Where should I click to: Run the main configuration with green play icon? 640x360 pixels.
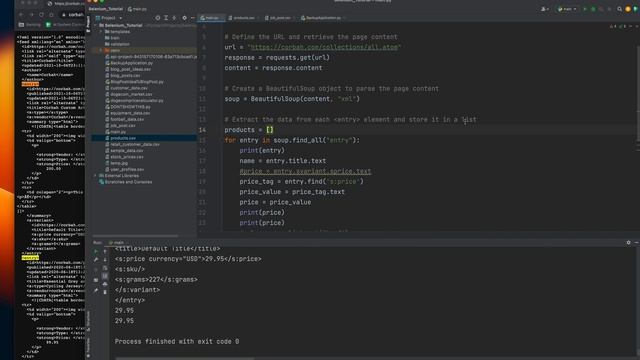(x=585, y=9)
